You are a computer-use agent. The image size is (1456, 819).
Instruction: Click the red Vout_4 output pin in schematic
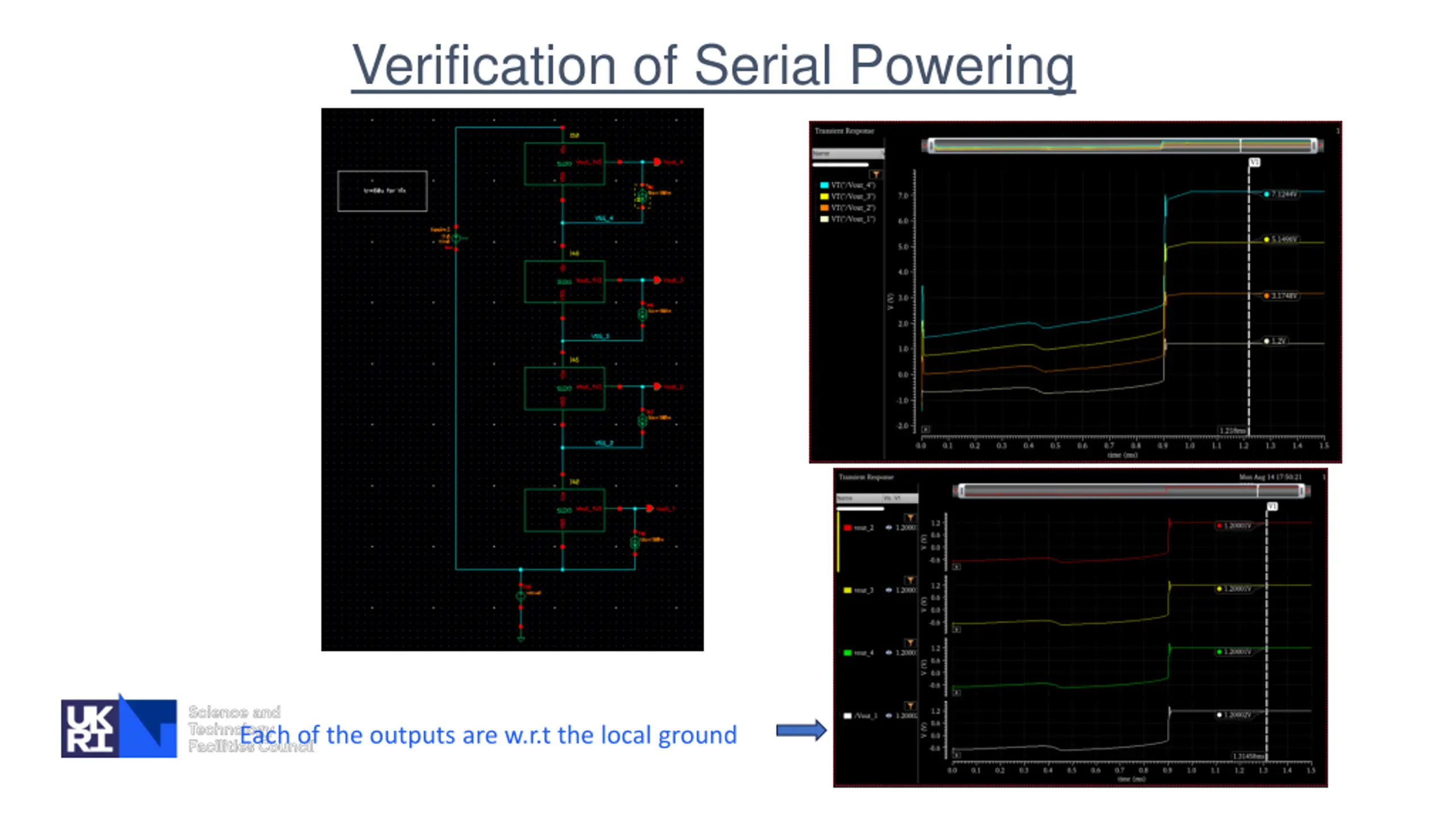tap(657, 162)
